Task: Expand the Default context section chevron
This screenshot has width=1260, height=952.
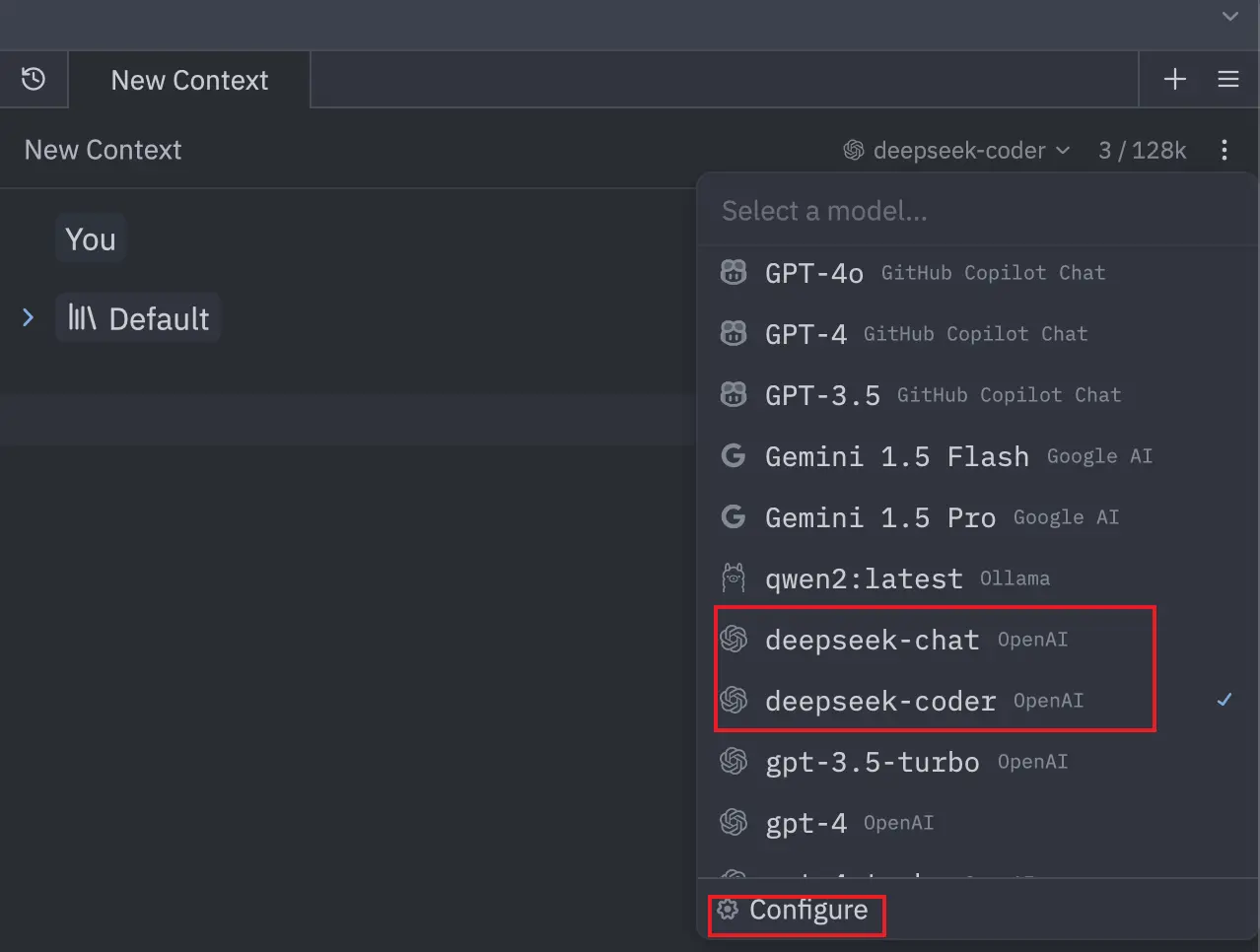Action: point(29,318)
